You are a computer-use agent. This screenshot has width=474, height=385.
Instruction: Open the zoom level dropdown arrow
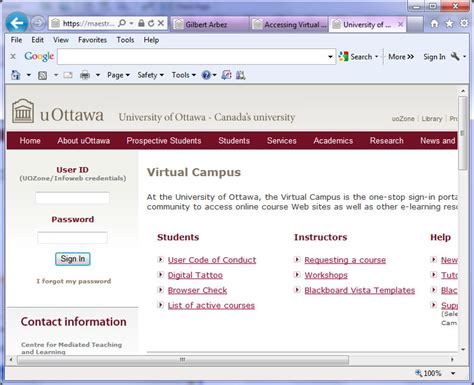[x=453, y=373]
